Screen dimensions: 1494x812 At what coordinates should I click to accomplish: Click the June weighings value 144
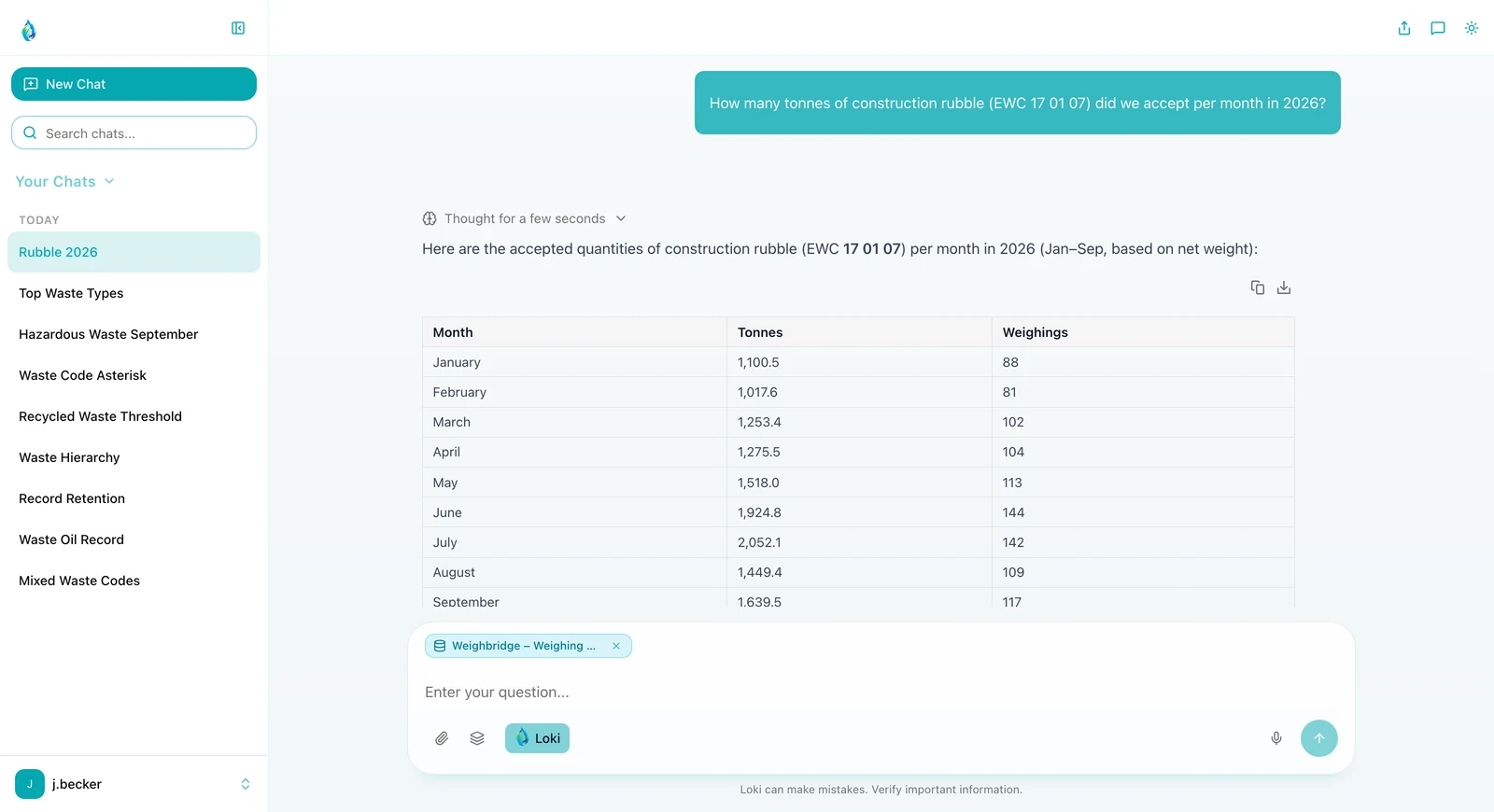[1013, 512]
